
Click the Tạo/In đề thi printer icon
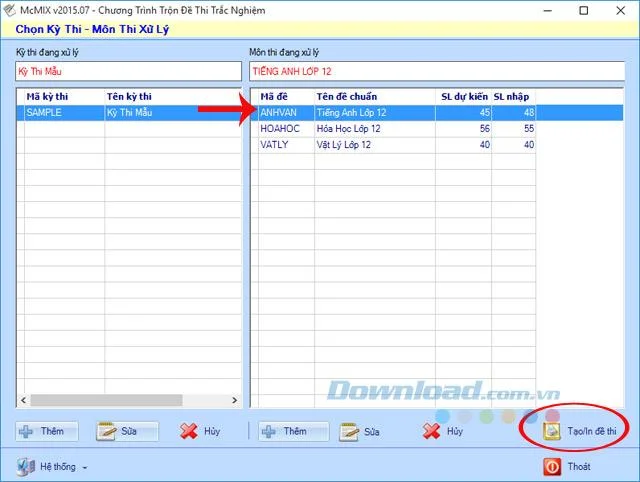point(552,431)
